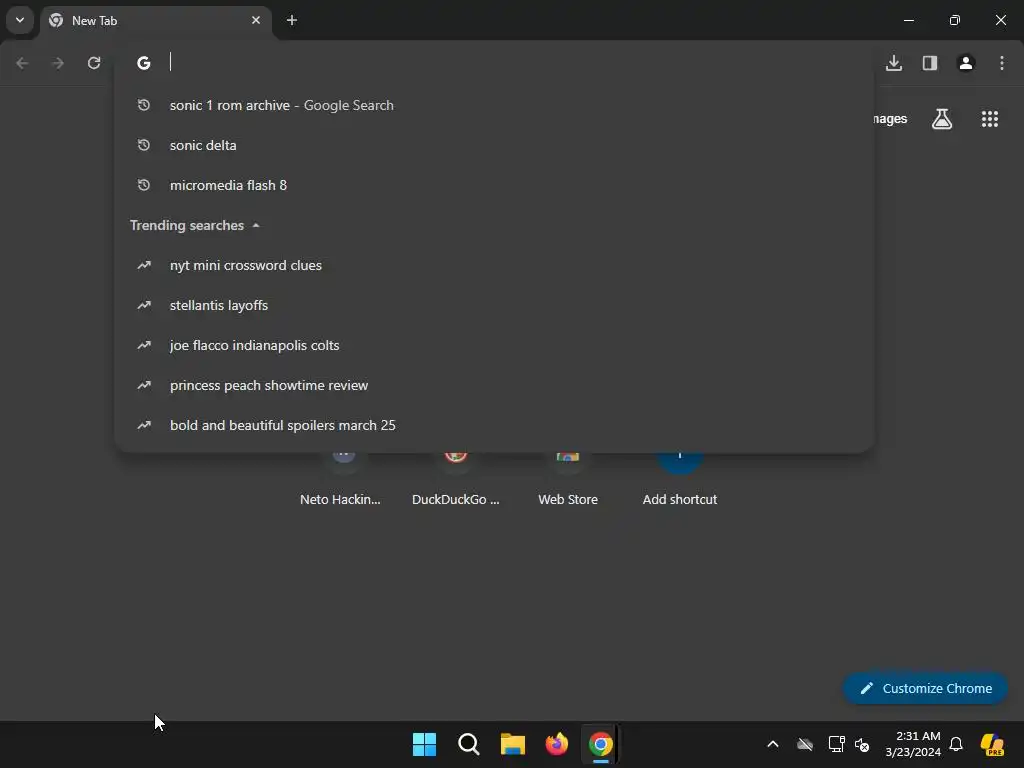The image size is (1024, 768).
Task: Open Windows taskbar Search
Action: [x=469, y=744]
